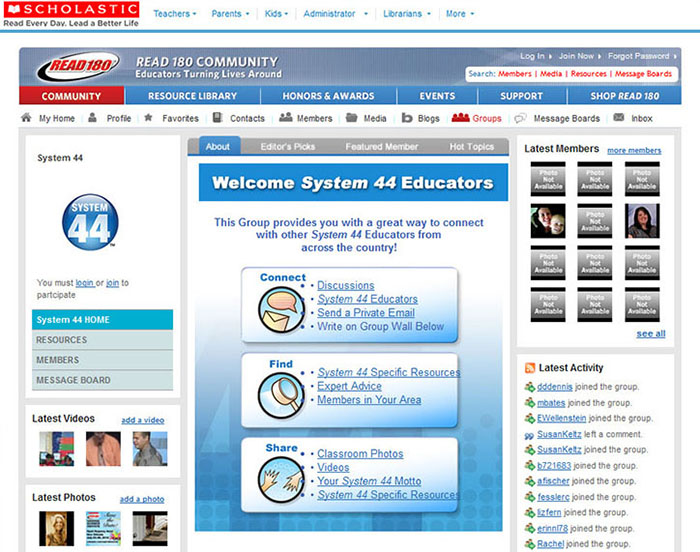Open System 44 HOME sidebar item
Screen dimensions: 700x552
[x=102, y=320]
